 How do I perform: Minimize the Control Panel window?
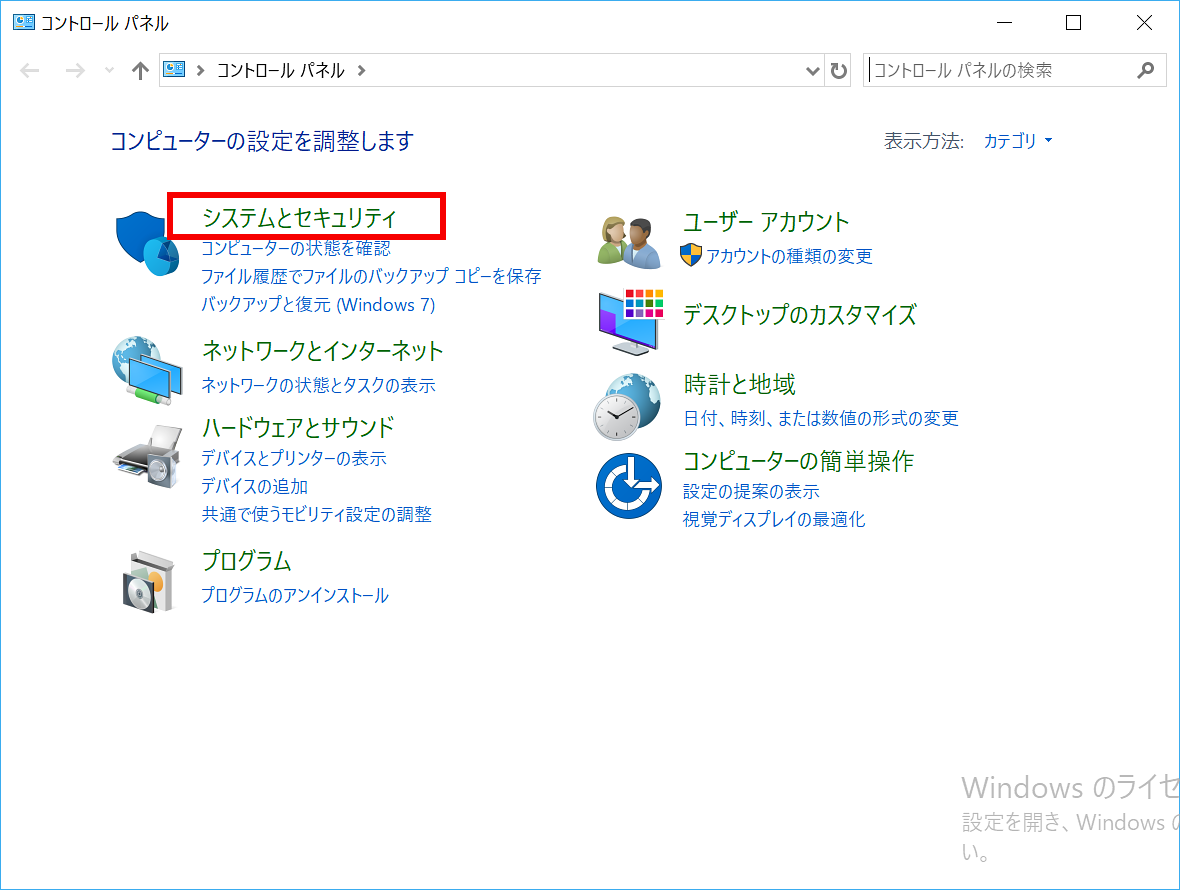pyautogui.click(x=1004, y=23)
